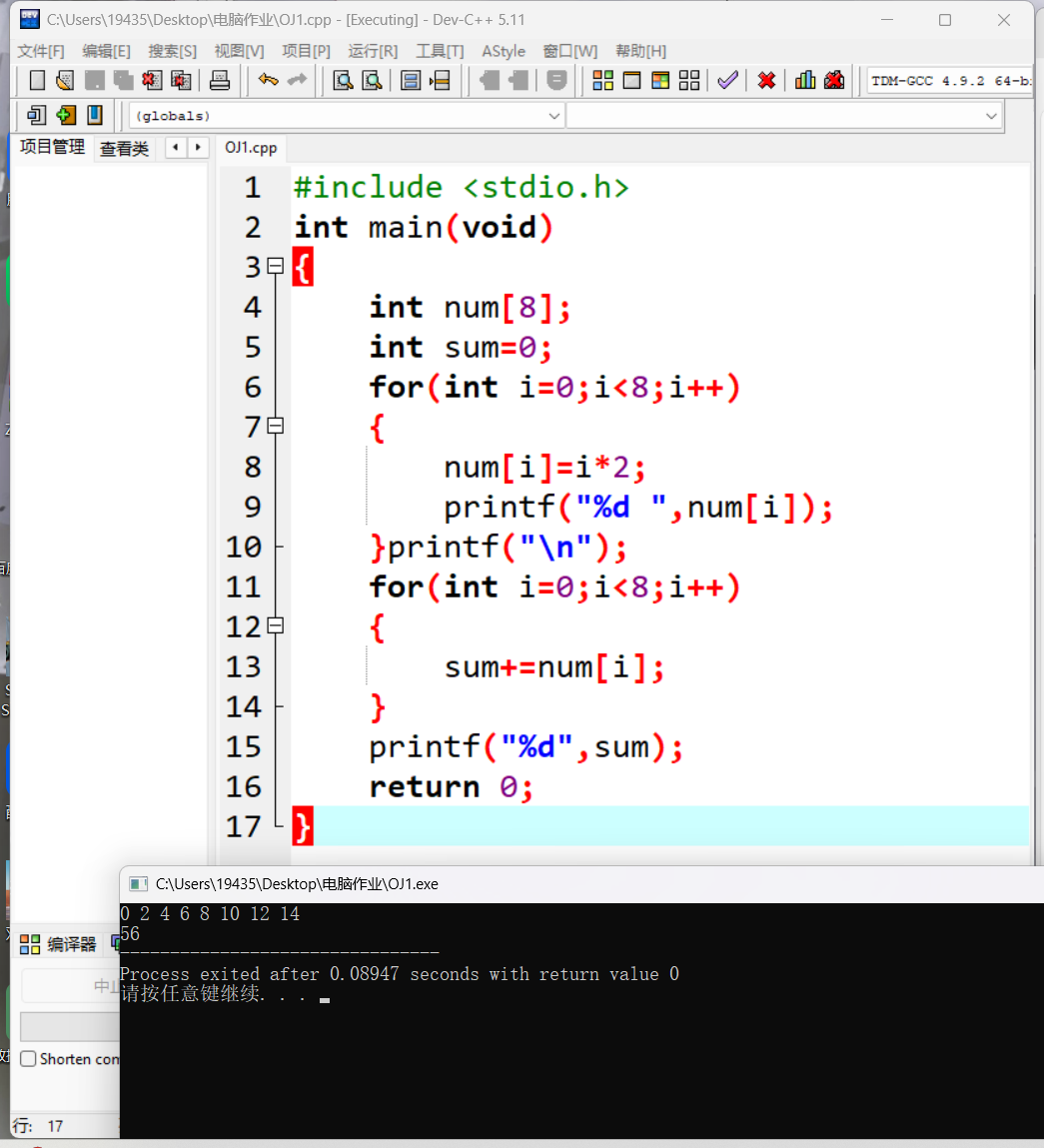Maximize the Dev-C++ window
This screenshot has width=1044, height=1148.
click(x=945, y=20)
